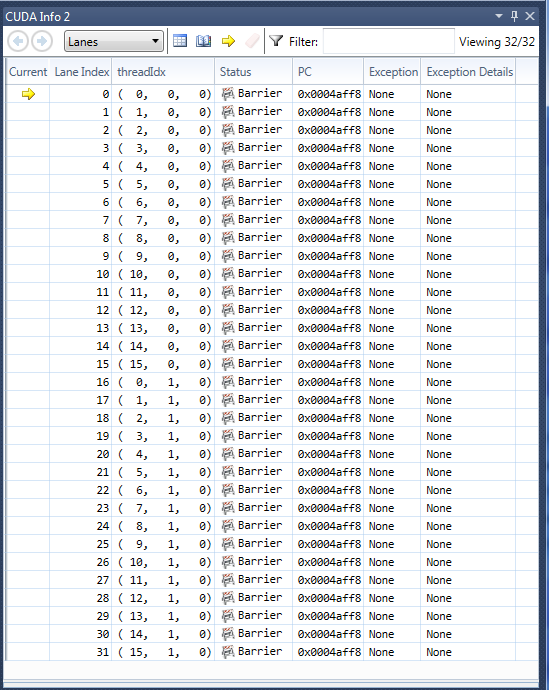Image resolution: width=549 pixels, height=690 pixels.
Task: Open the Lanes view dropdown
Action: click(113, 41)
